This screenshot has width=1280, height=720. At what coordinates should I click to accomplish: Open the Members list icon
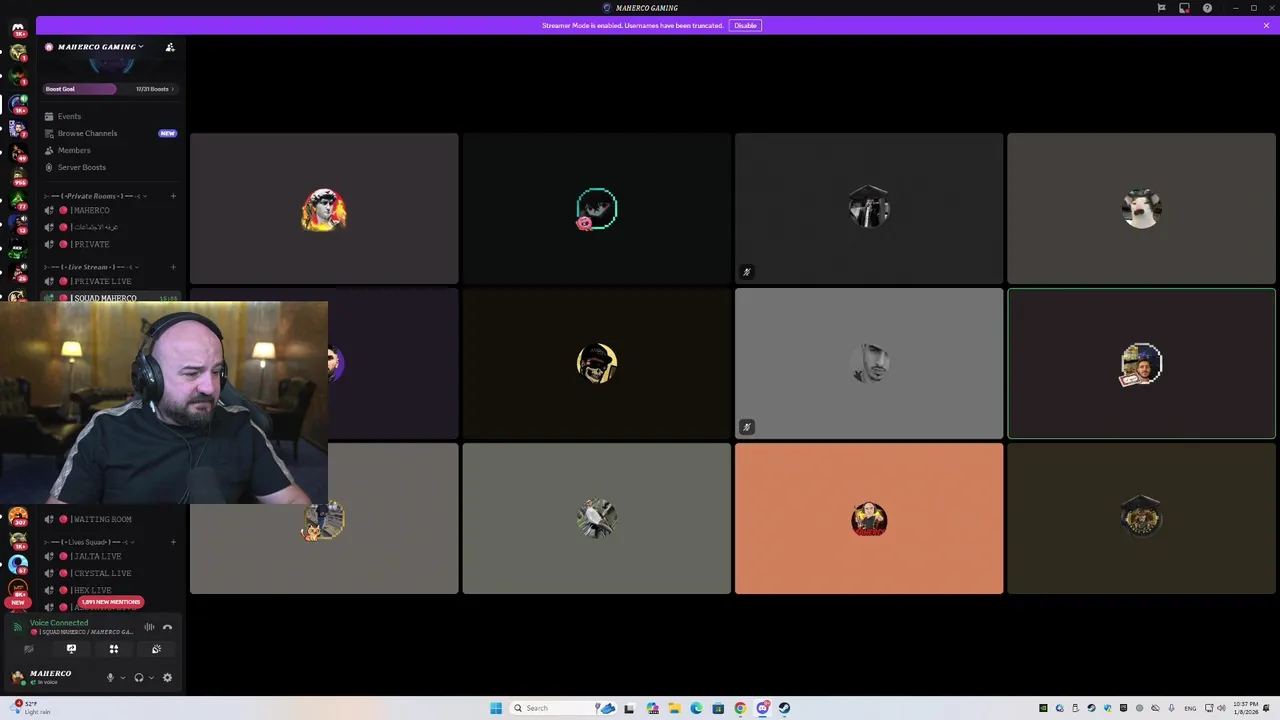(x=49, y=150)
